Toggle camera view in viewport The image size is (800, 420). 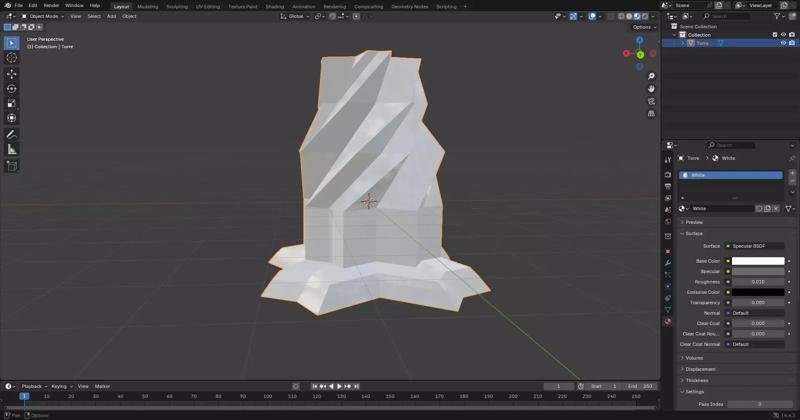[x=651, y=101]
